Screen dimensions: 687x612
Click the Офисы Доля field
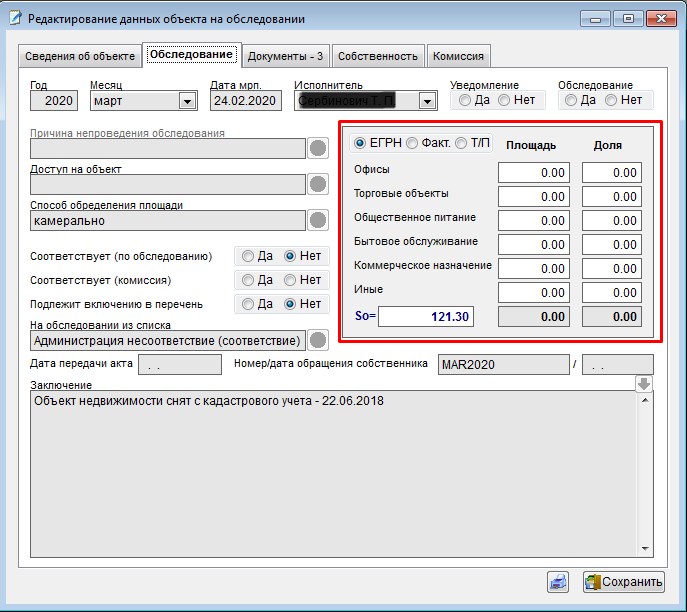coord(612,172)
